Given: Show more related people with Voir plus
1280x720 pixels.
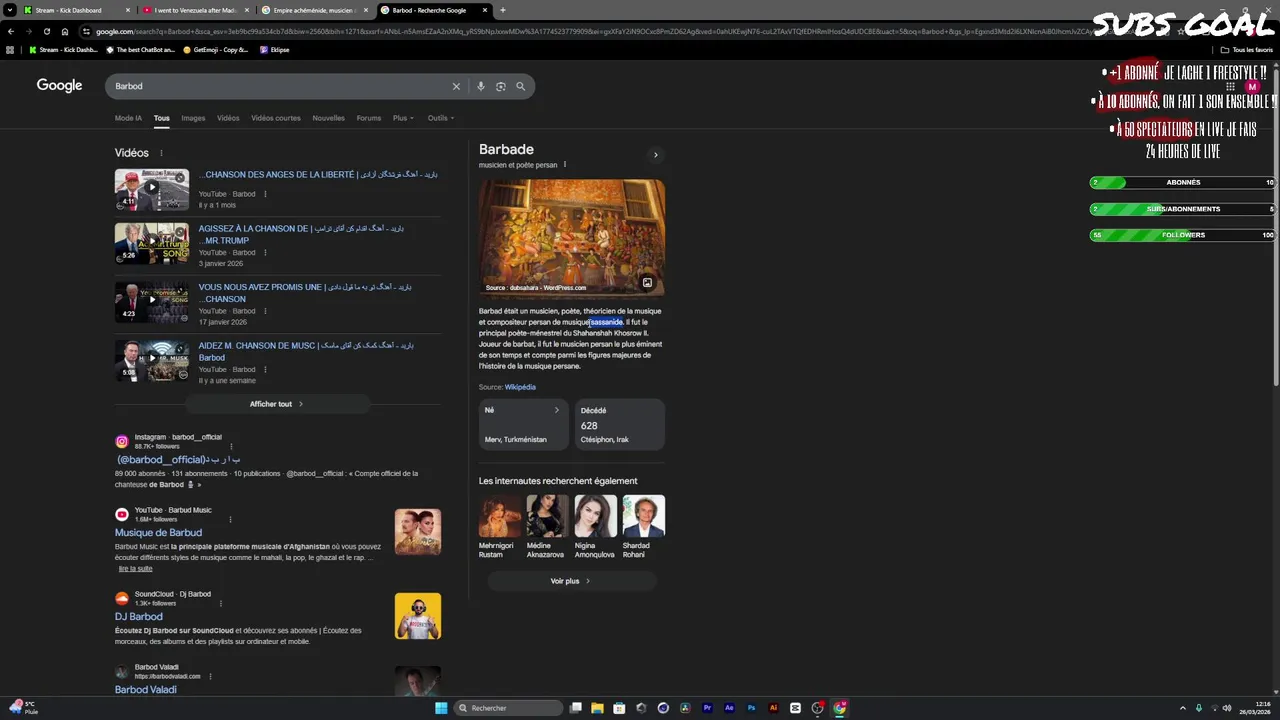Looking at the screenshot, I should (x=571, y=581).
